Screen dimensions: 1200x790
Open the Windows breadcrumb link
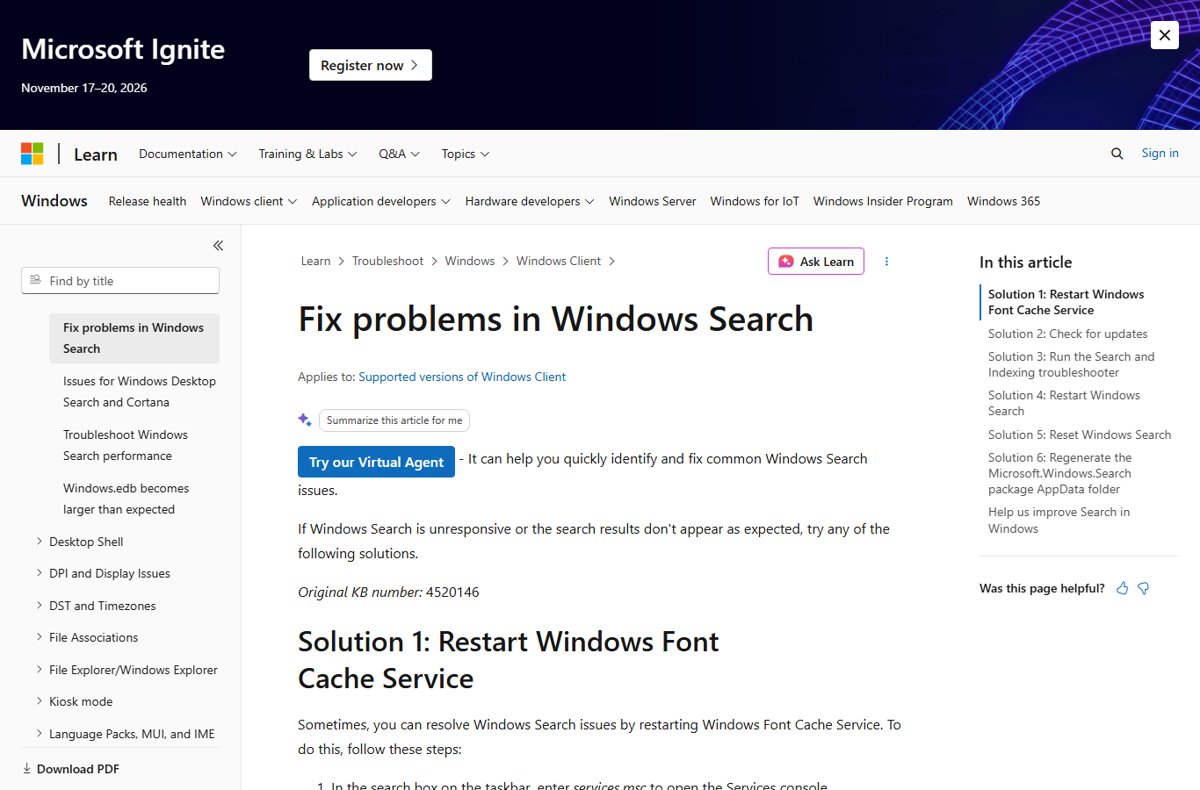(x=469, y=261)
